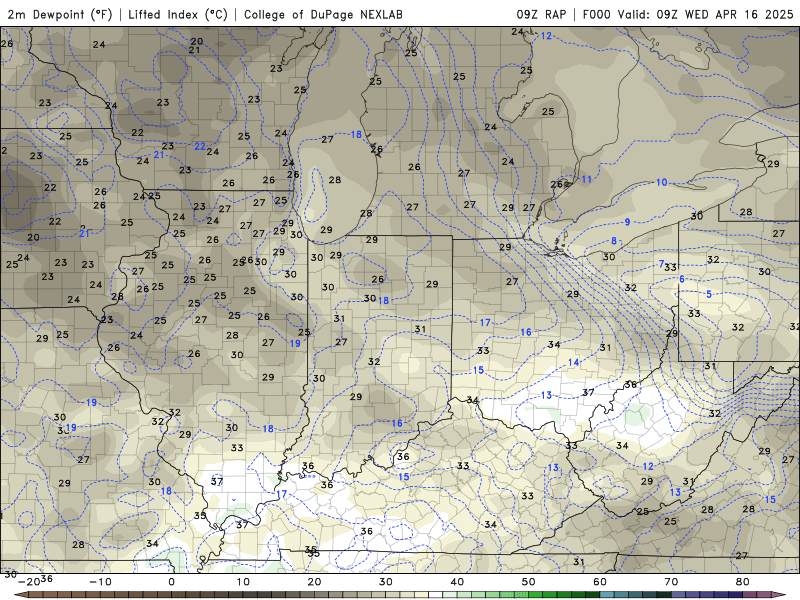Click 'F000 Valid: 09Z WED APR 16 2025' text
Image resolution: width=800 pixels, height=600 pixels.
[688, 14]
